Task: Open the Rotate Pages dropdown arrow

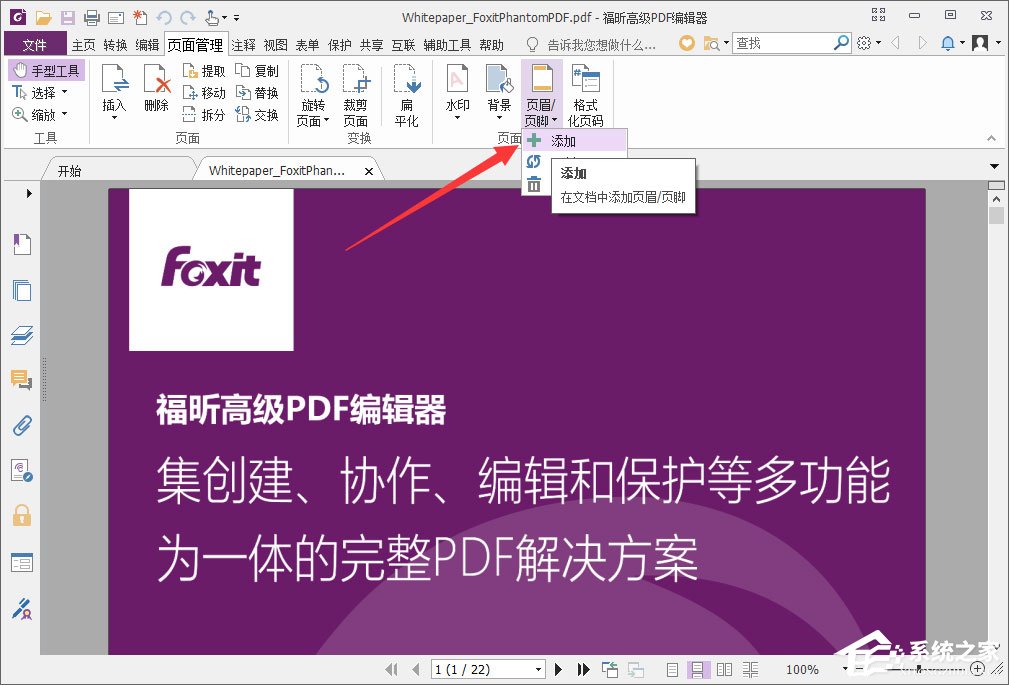Action: pyautogui.click(x=326, y=120)
